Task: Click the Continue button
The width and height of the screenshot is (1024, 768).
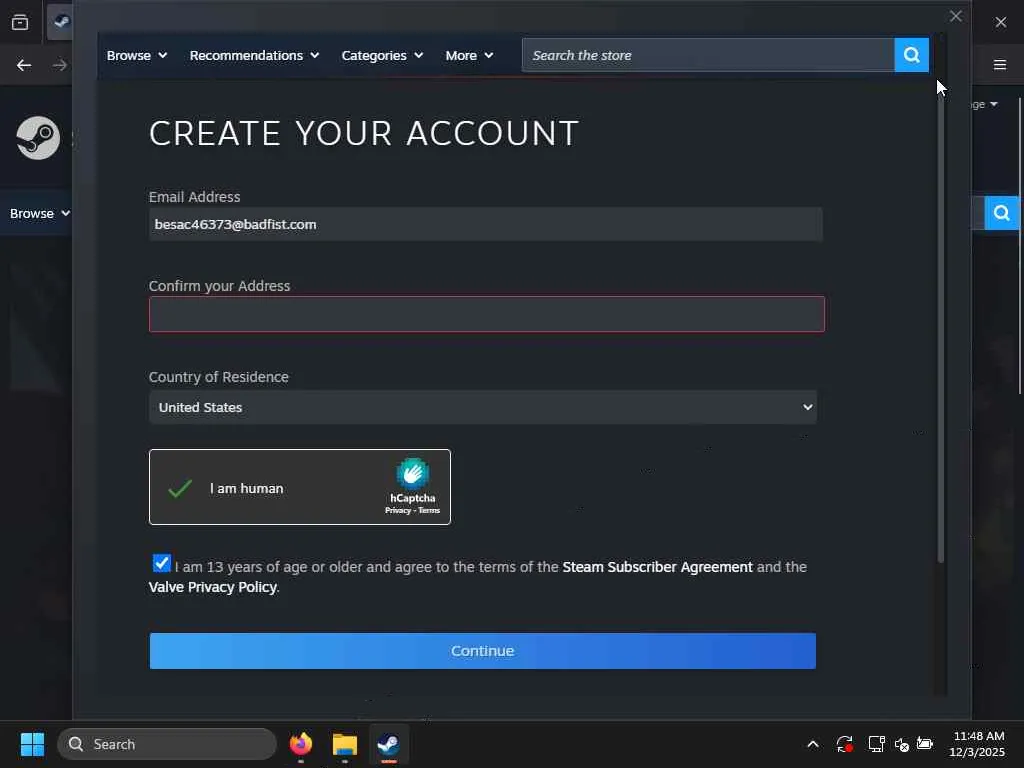Action: (483, 650)
